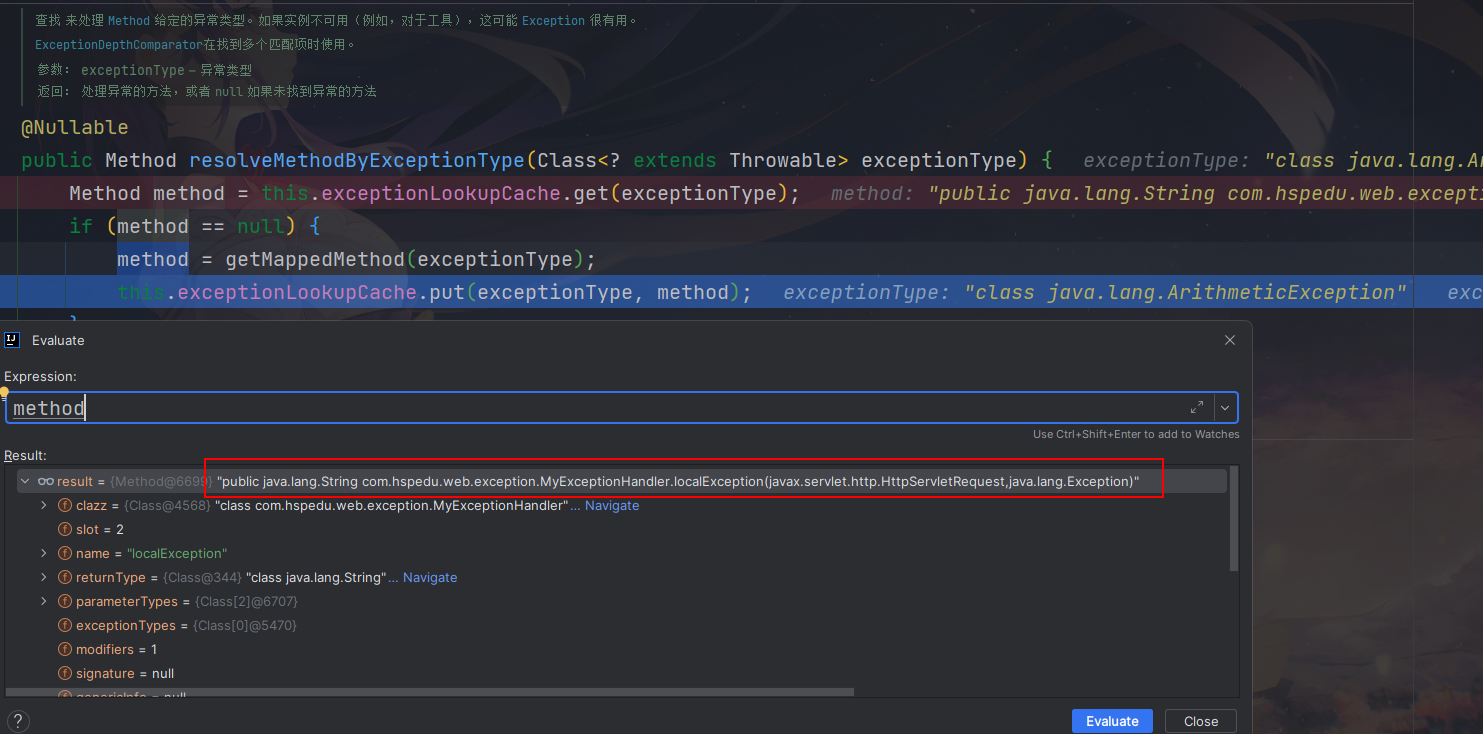Click Navigate link on the returnType row

point(430,577)
